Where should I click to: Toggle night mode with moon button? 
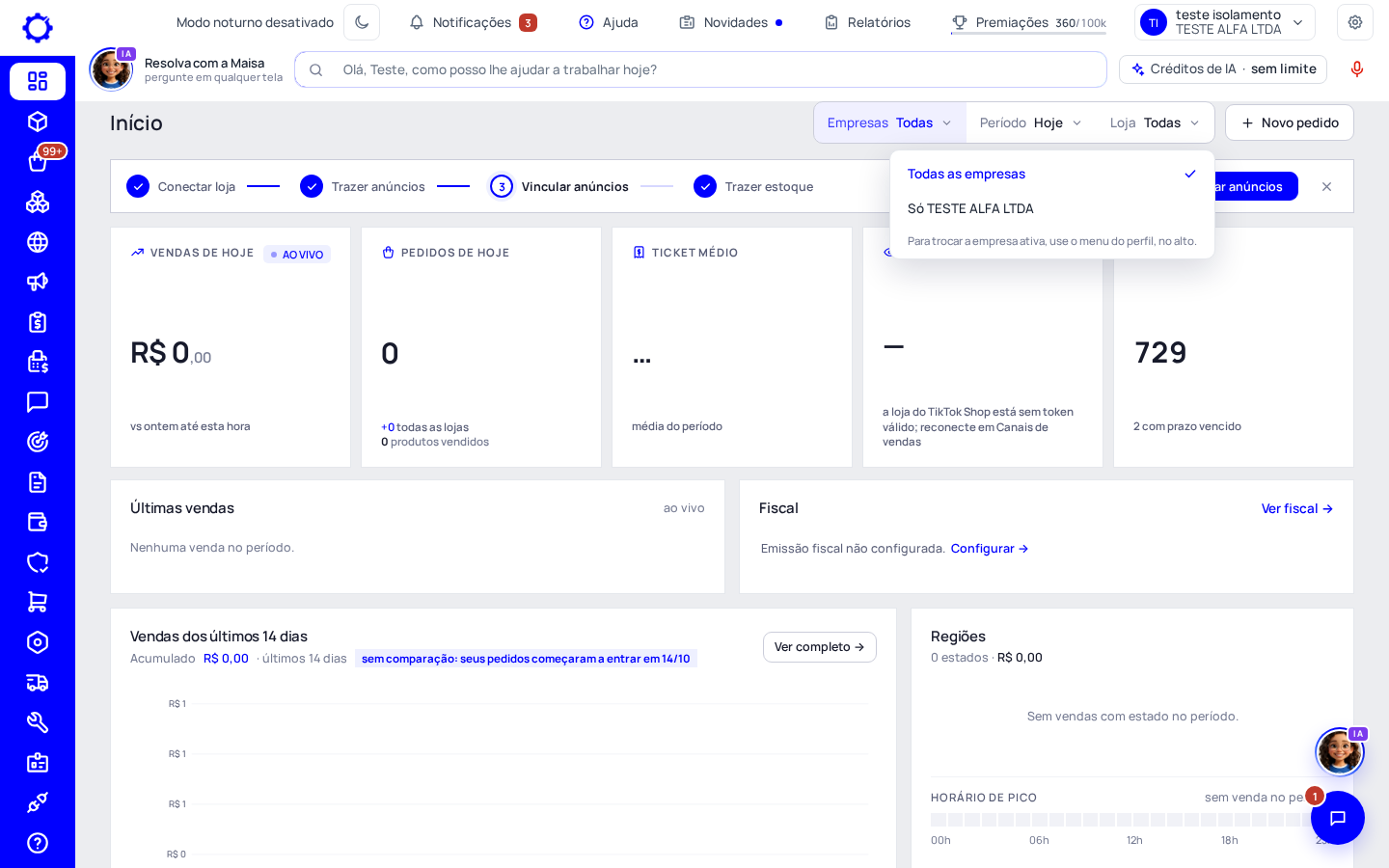(362, 22)
